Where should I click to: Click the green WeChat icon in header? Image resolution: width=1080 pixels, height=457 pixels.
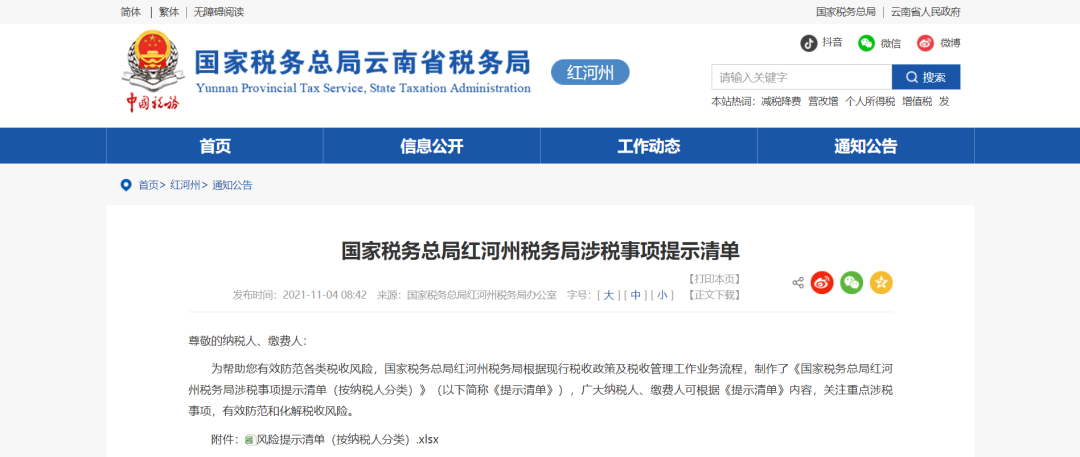pyautogui.click(x=866, y=43)
